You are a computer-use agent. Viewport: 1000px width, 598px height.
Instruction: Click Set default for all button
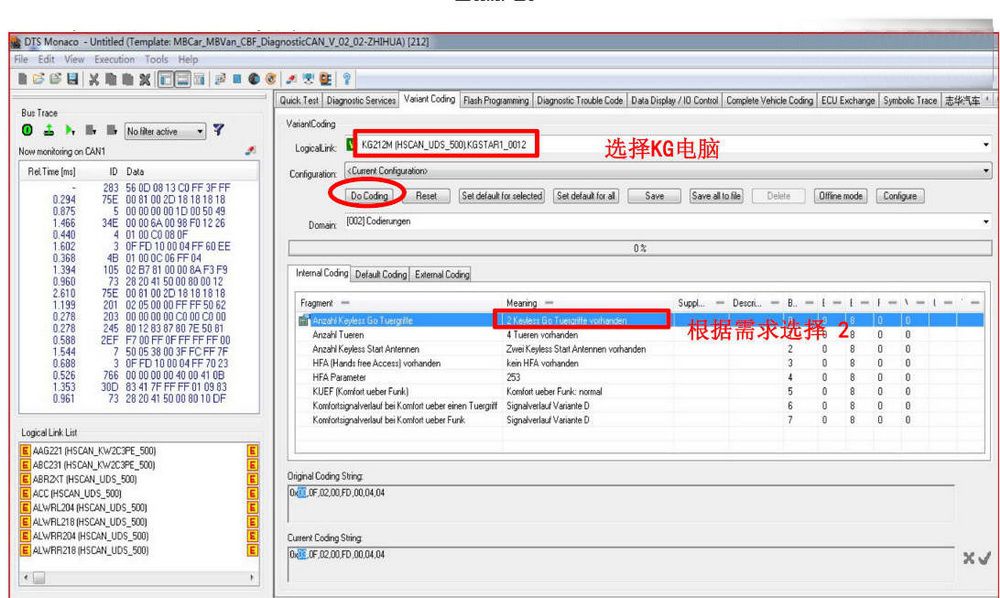pyautogui.click(x=586, y=196)
